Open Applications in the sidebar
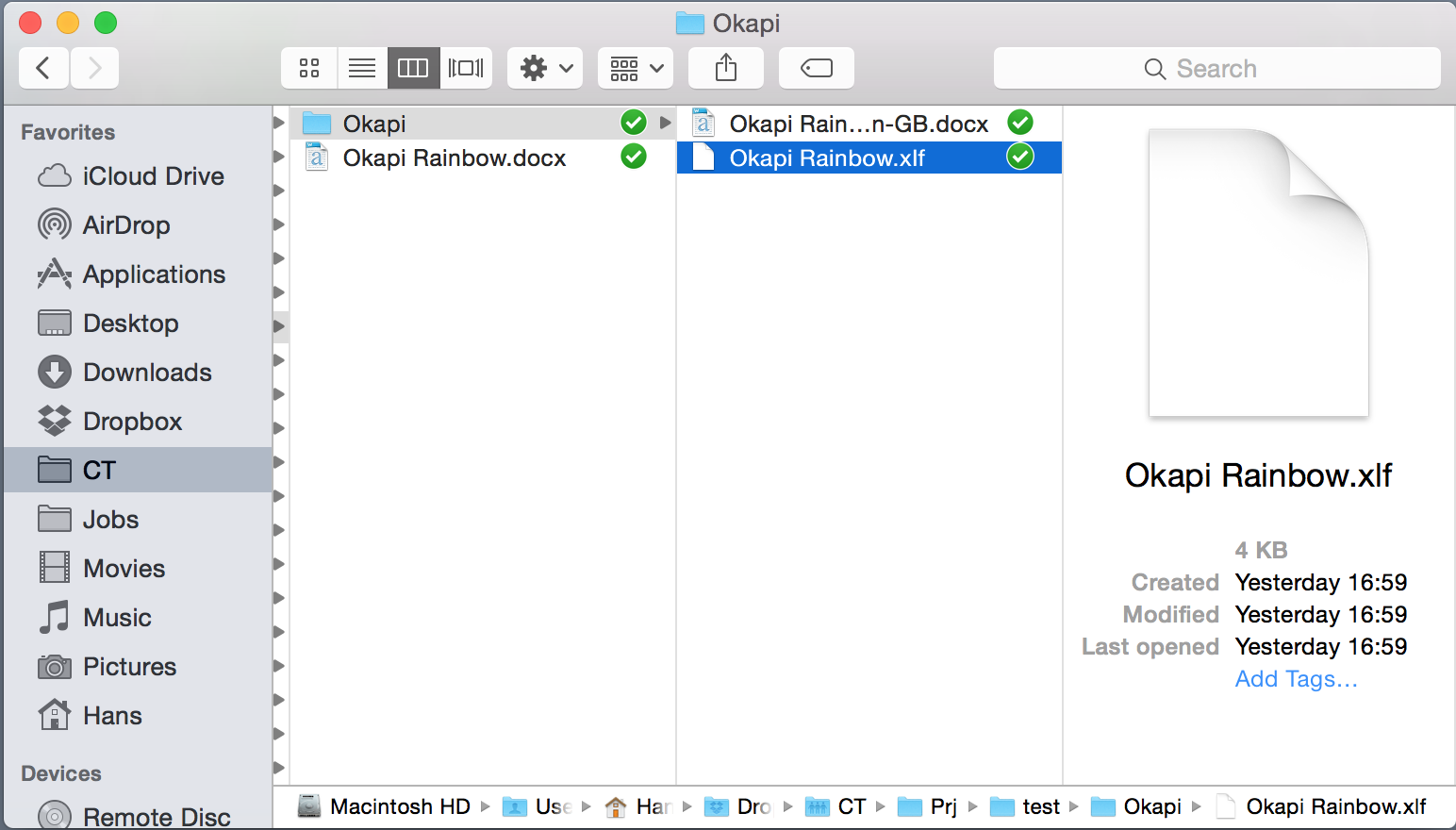Viewport: 1456px width, 830px height. (x=154, y=274)
